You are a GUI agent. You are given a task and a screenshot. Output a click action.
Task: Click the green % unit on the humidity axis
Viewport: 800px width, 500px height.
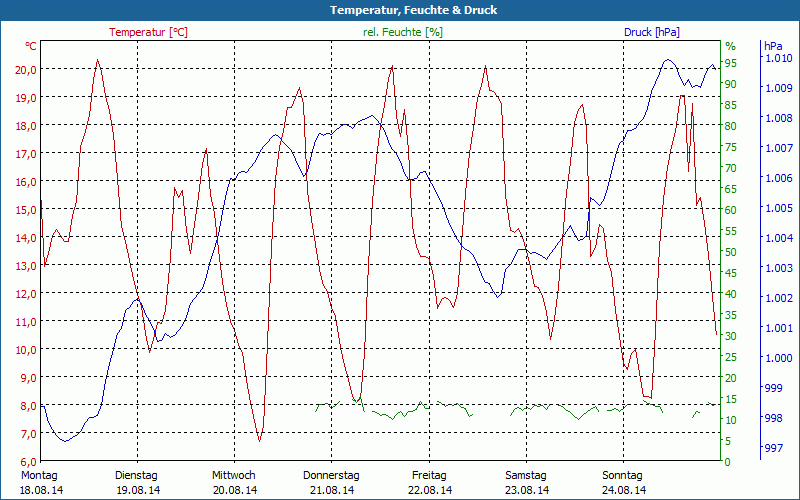(730, 46)
